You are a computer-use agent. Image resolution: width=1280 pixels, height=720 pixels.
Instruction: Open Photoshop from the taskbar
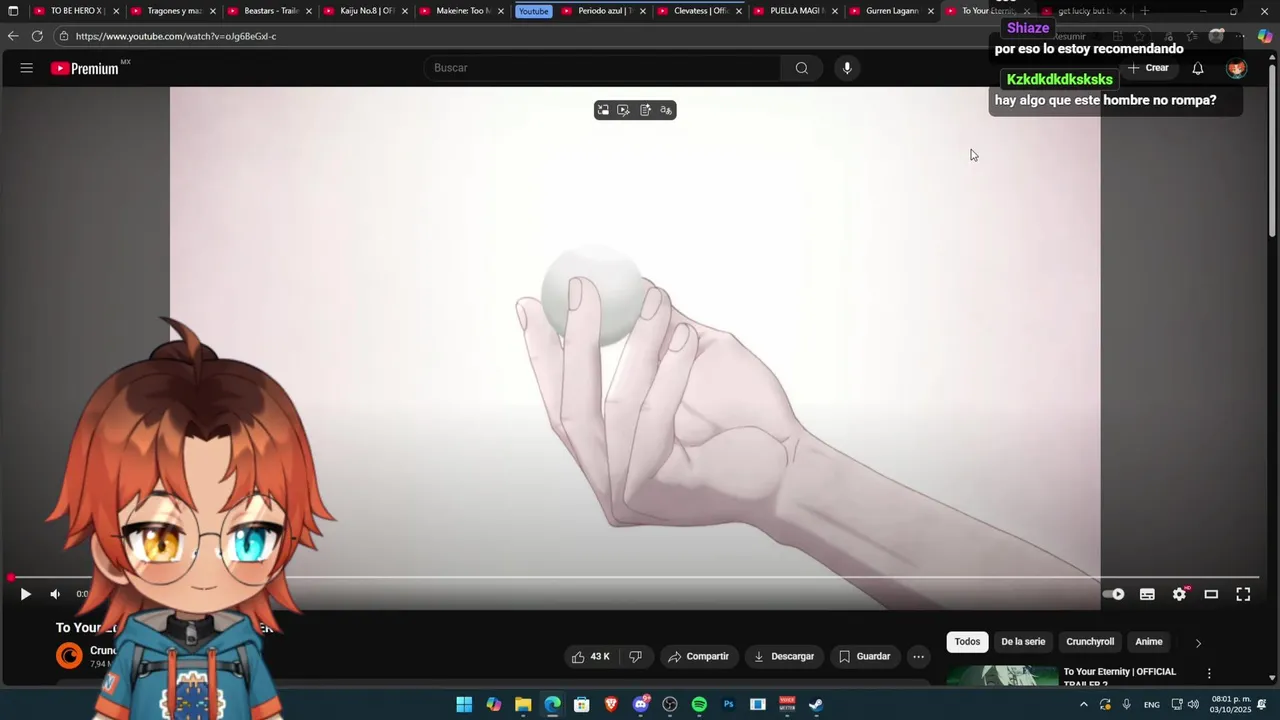point(728,704)
